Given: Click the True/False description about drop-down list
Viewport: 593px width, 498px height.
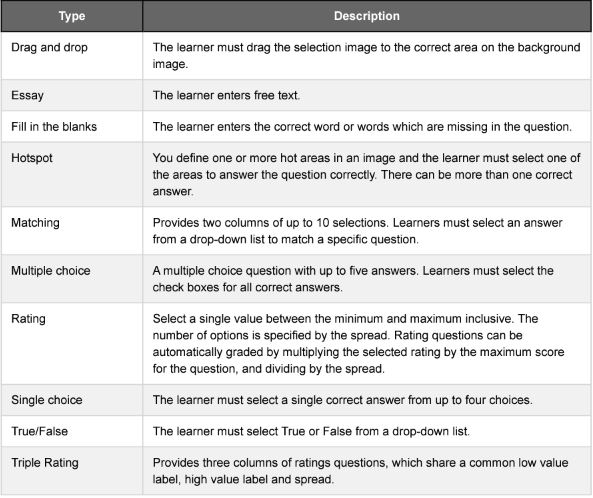Looking at the screenshot, I should coord(311,431).
